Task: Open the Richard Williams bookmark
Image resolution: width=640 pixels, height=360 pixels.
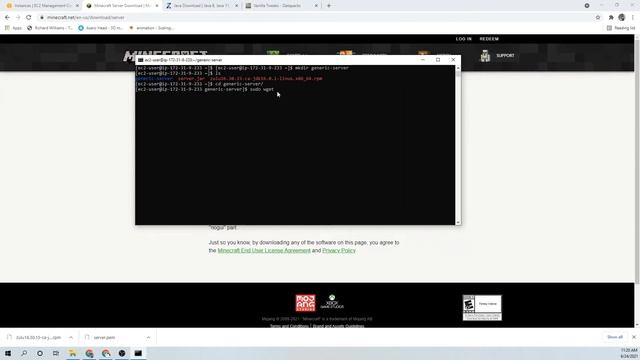Action: [x=50, y=28]
